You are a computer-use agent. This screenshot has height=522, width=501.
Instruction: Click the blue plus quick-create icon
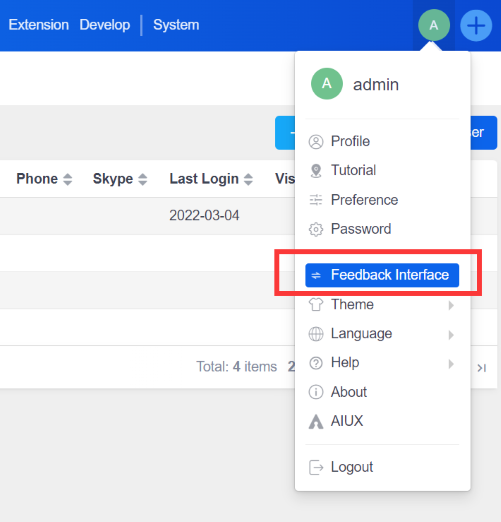476,25
